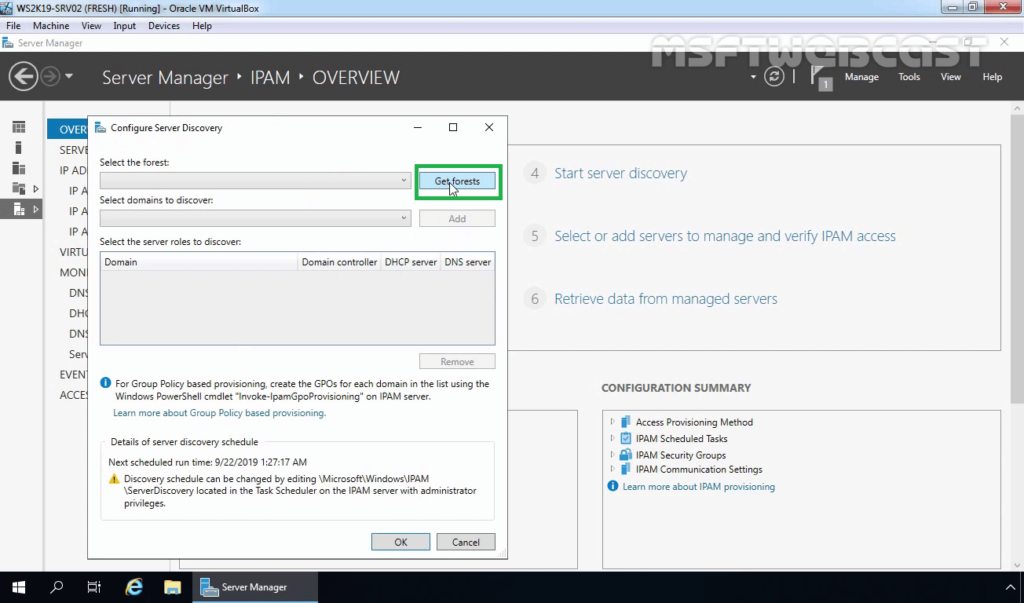Open the Select domains to discover dropdown

tap(255, 218)
